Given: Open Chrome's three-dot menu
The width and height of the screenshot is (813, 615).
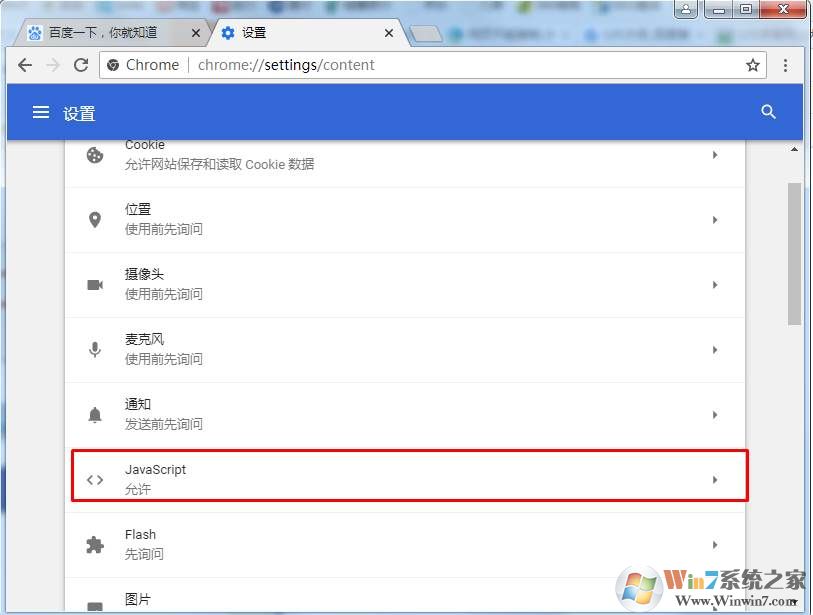Looking at the screenshot, I should (786, 65).
